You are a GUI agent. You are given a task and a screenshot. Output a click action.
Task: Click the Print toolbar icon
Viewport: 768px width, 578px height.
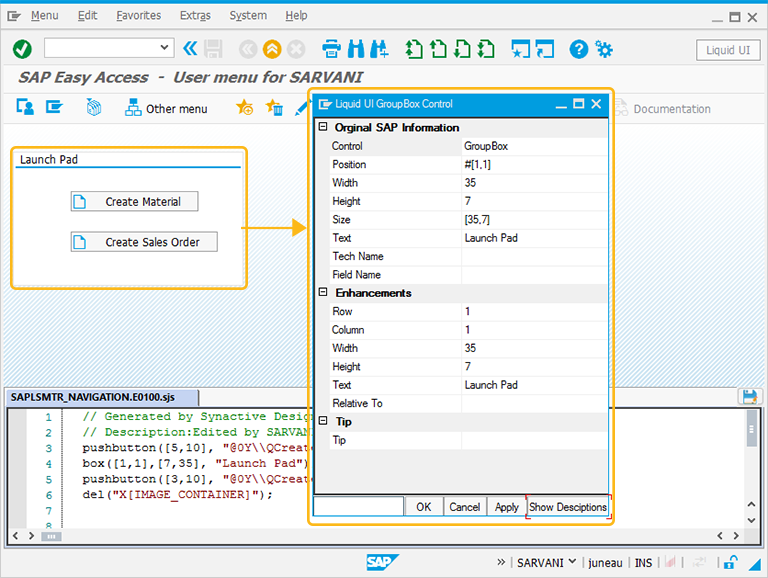331,49
